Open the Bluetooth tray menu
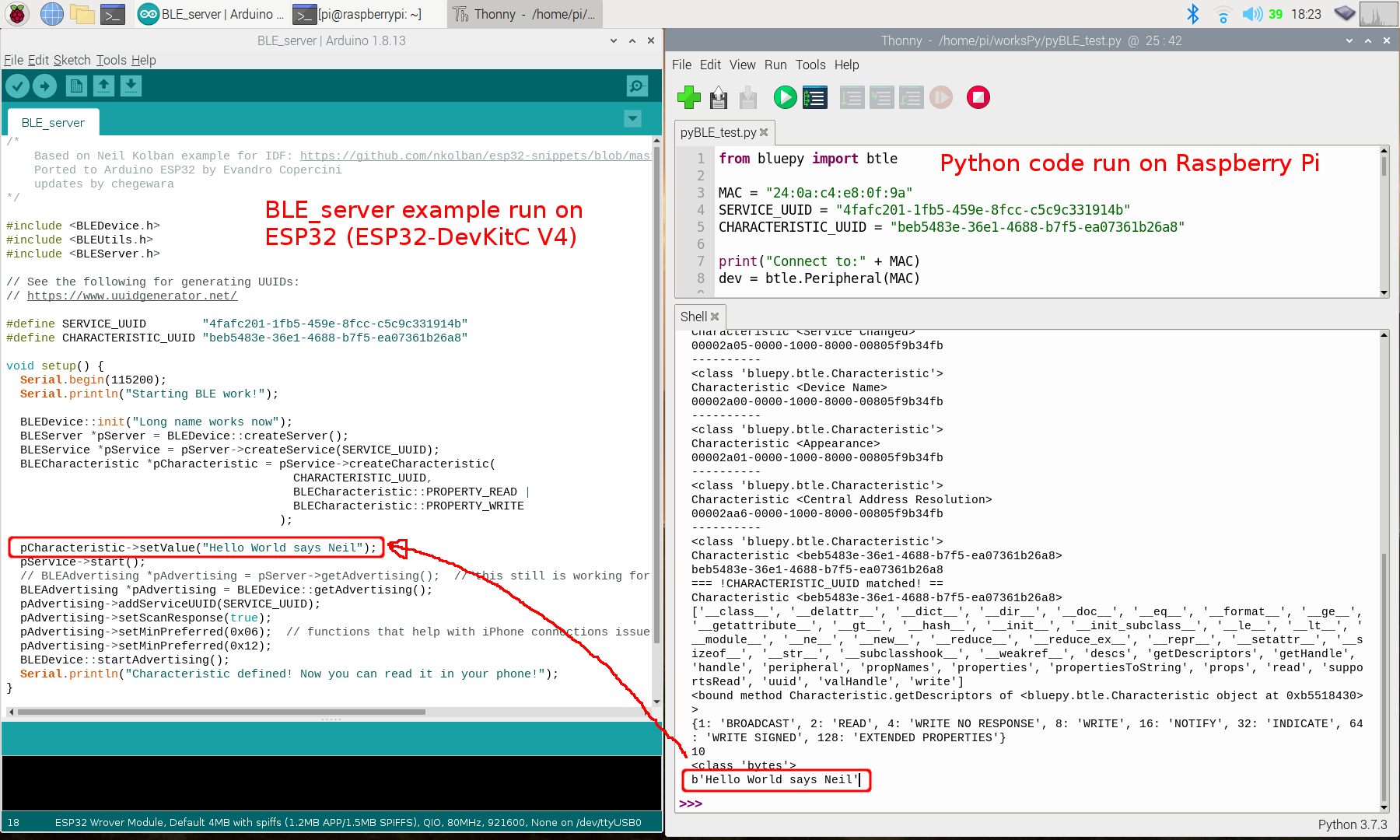 1192,14
